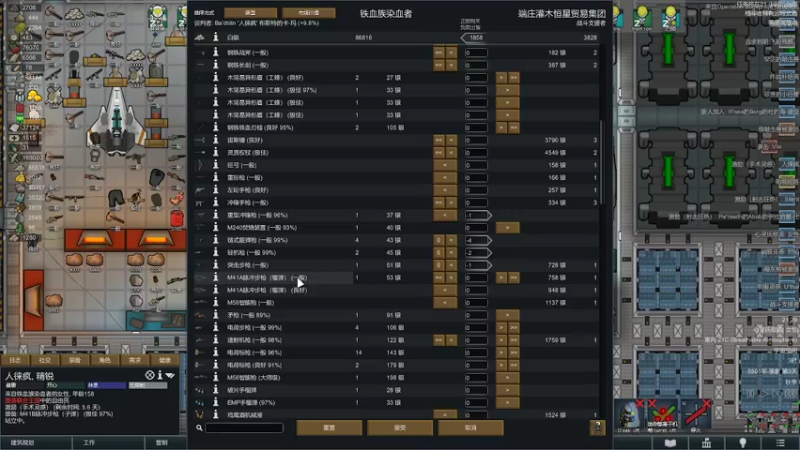Screen dimensions: 800x450
Task: Select the colonist portrait above the left stockpile
Action: 158,18
